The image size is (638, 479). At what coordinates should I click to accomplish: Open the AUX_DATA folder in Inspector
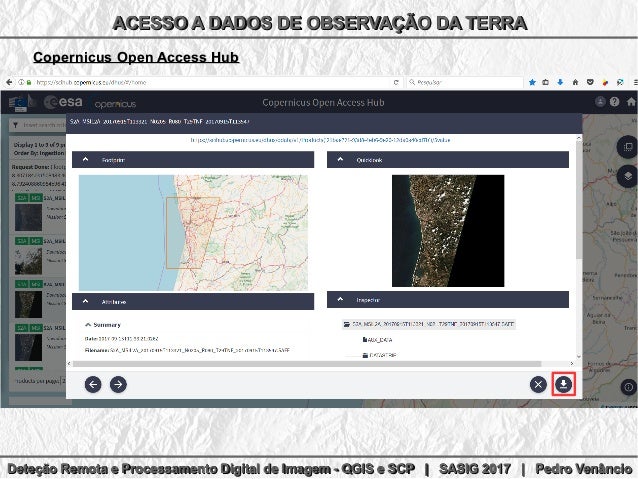tap(377, 339)
